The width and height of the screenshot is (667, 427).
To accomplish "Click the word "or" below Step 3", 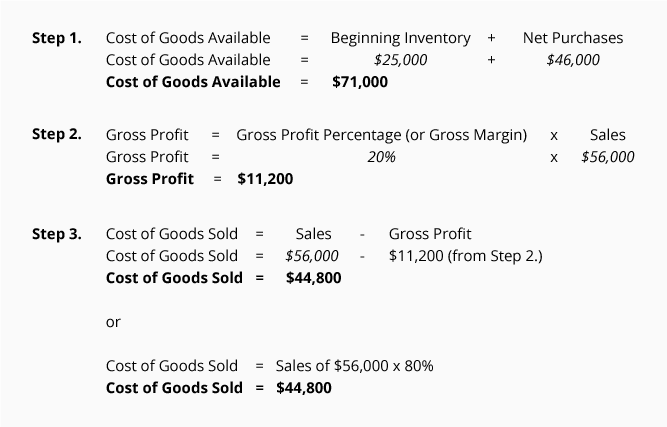I will tap(113, 322).
